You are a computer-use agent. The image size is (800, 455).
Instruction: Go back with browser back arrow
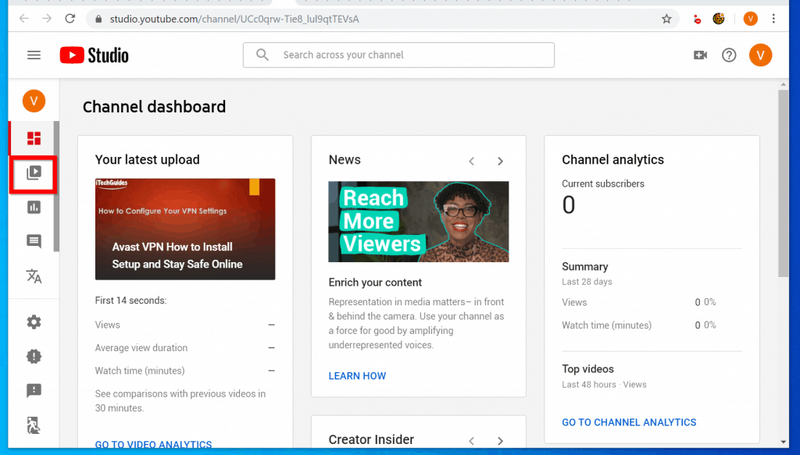point(24,19)
